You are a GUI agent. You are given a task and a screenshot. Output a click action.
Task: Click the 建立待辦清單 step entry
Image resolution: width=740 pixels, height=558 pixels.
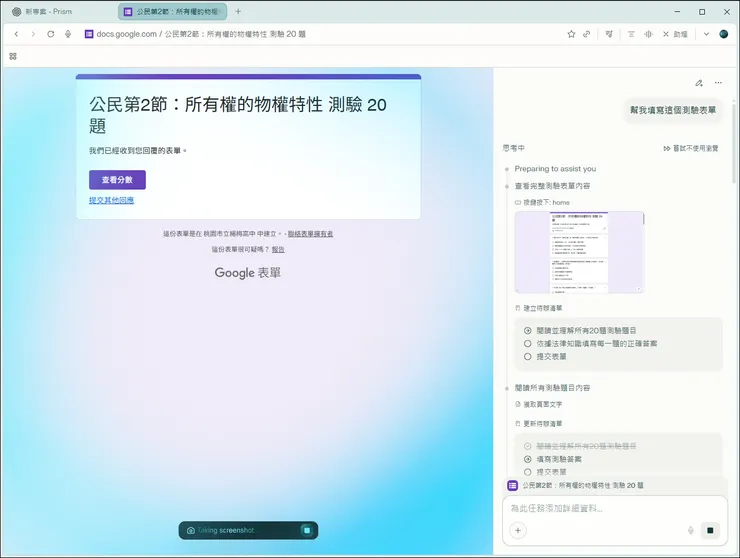tap(538, 308)
